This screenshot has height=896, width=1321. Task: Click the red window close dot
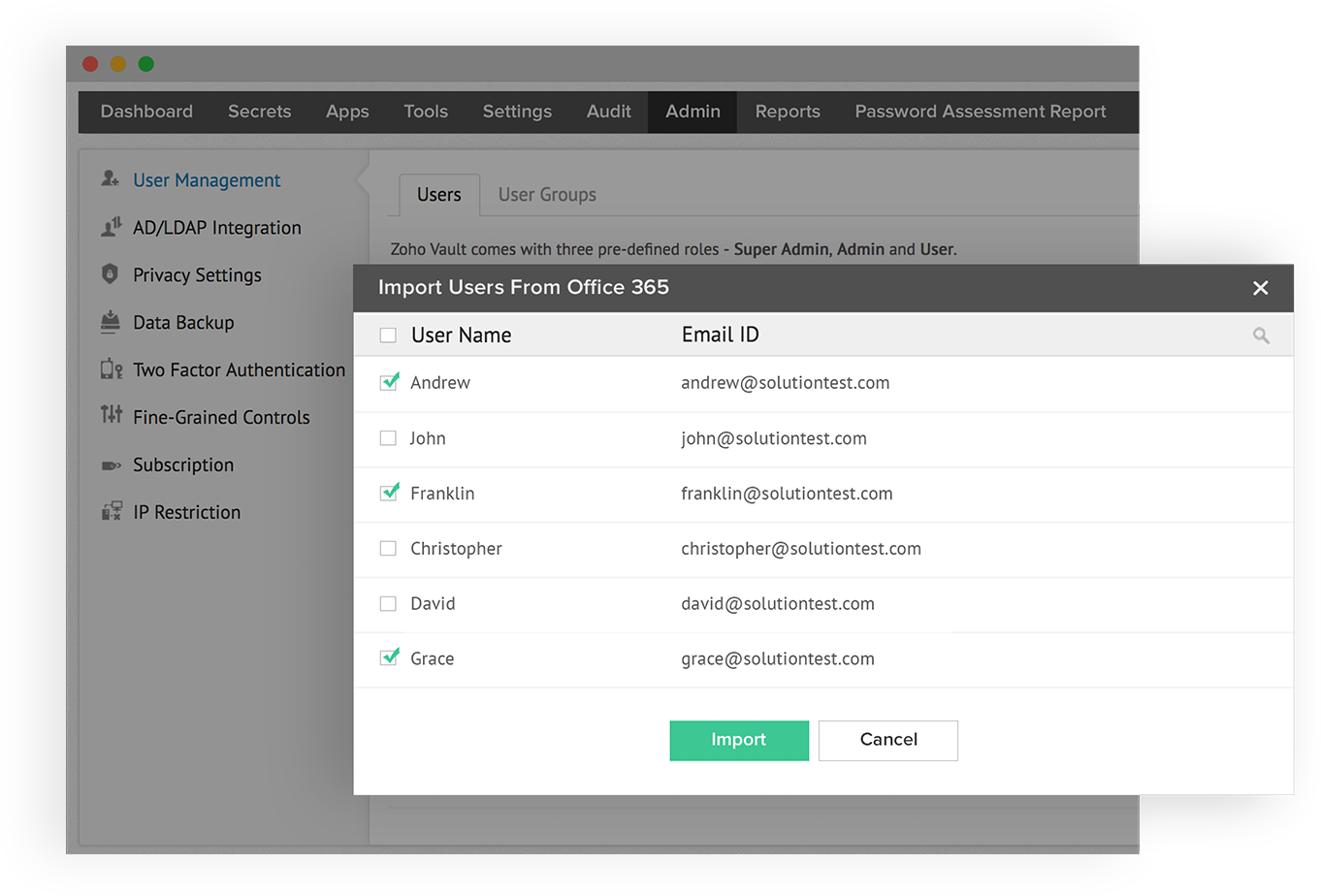90,64
